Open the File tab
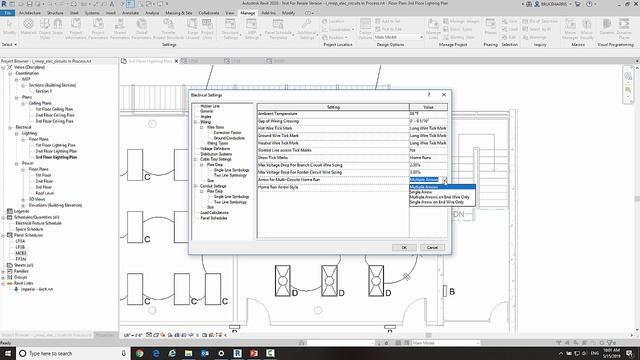Viewport: 640px width, 360px height. click(x=8, y=13)
